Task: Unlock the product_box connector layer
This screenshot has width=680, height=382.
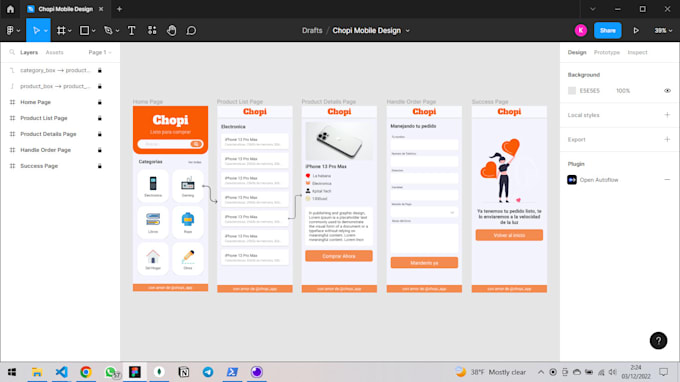Action: coord(100,86)
